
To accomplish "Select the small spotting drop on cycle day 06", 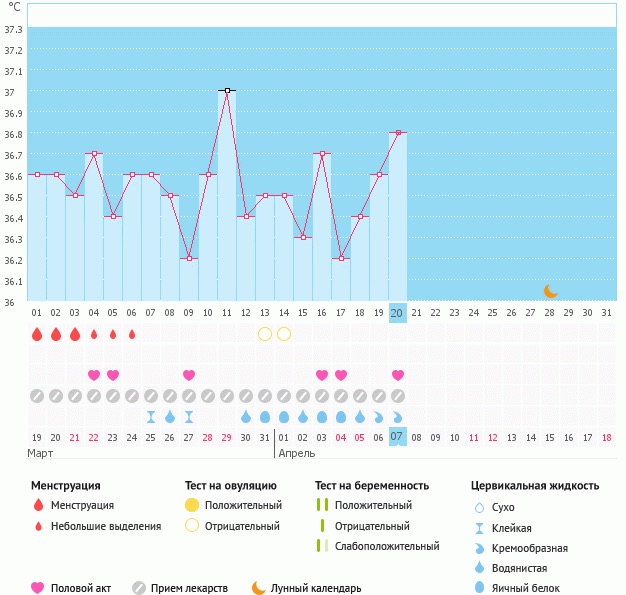I will [x=132, y=334].
